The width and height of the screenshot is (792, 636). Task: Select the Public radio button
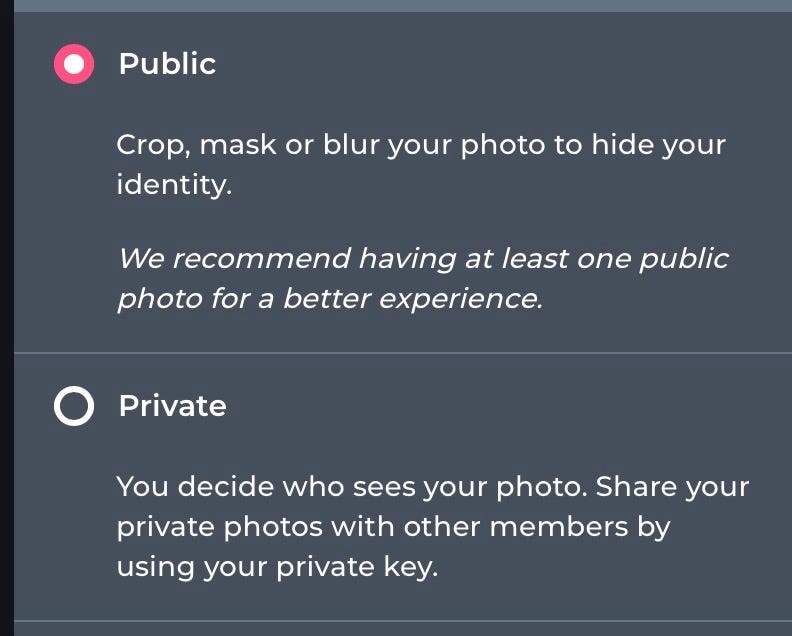point(73,64)
